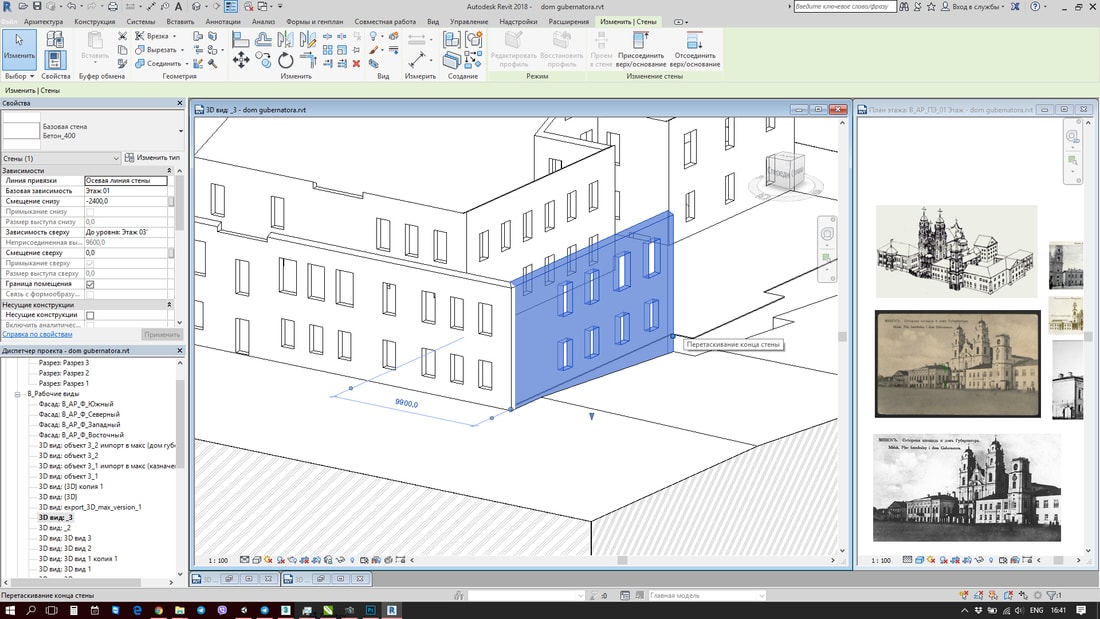Click the ViewCube in 3D view
The height and width of the screenshot is (619, 1100).
(x=785, y=172)
